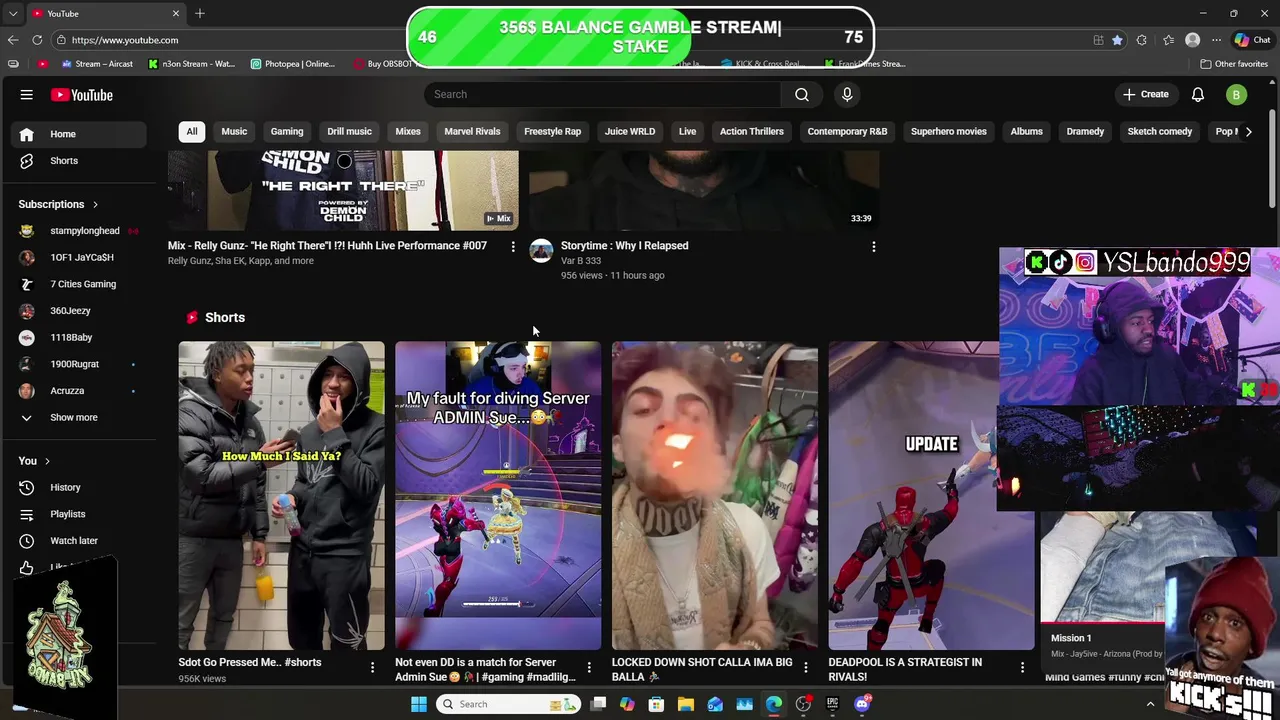
Task: Select the All filter chip
Action: click(x=192, y=131)
